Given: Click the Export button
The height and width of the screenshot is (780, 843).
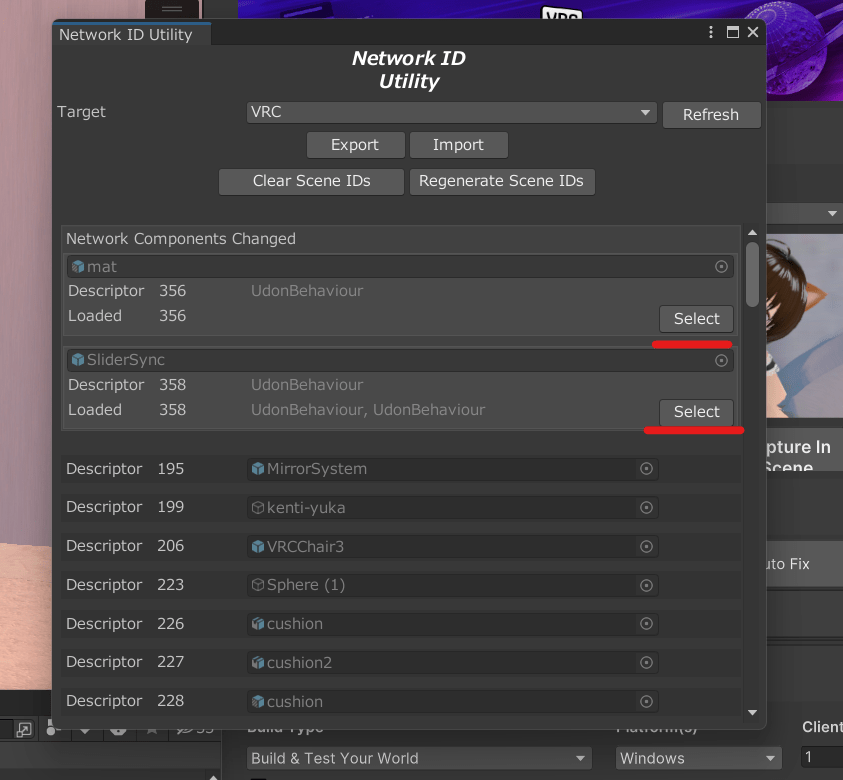Looking at the screenshot, I should click(355, 145).
